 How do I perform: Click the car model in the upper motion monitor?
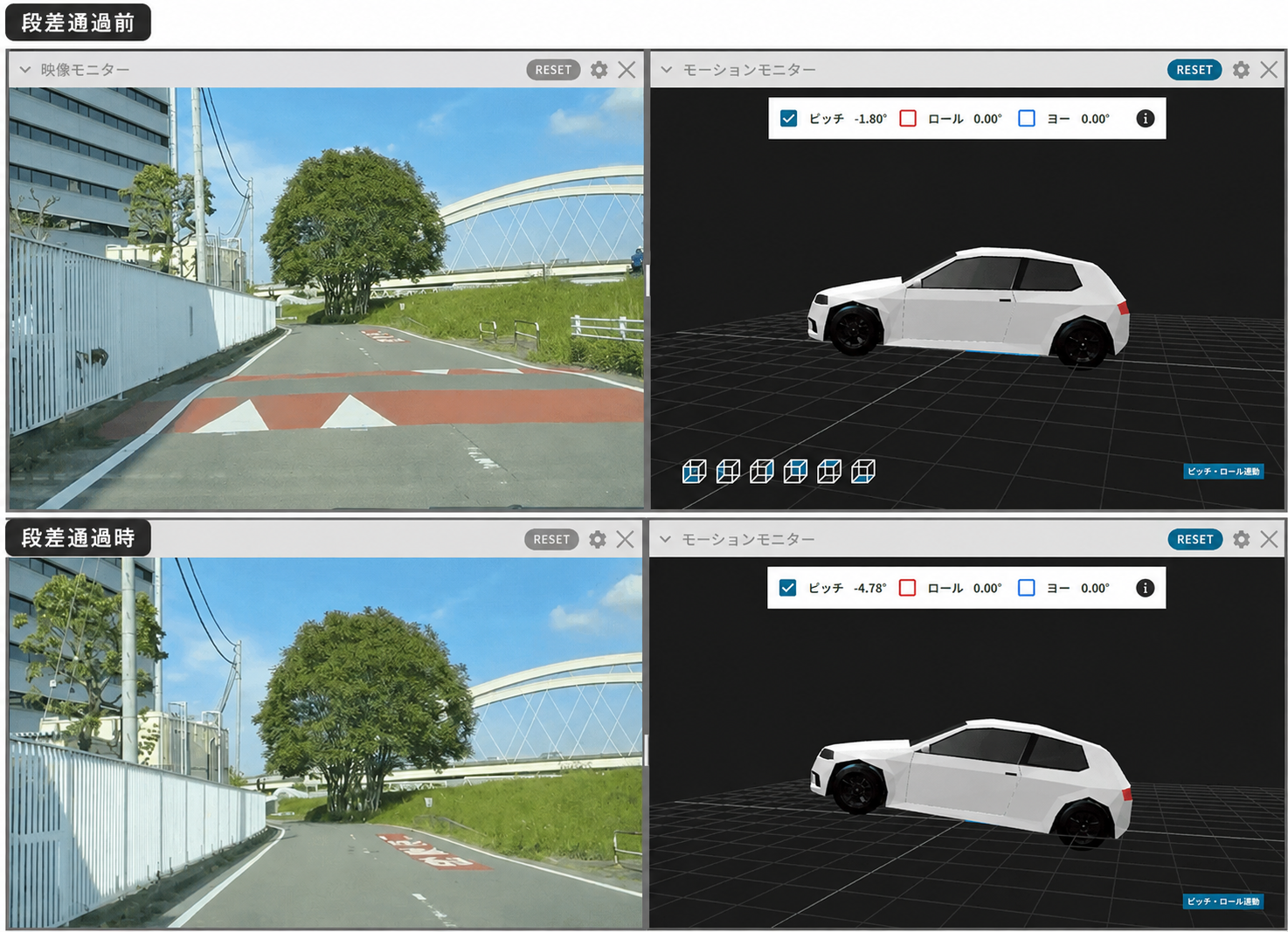[968, 307]
